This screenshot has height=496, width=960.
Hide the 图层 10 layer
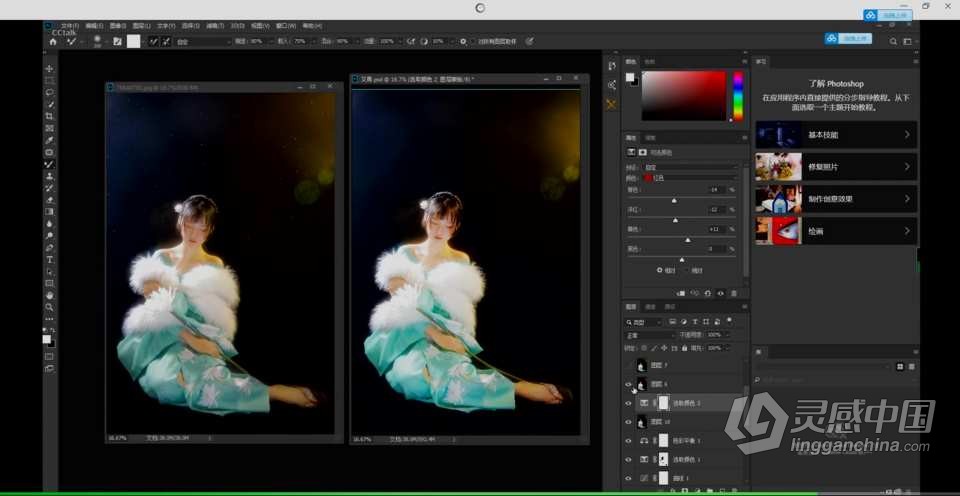pyautogui.click(x=628, y=422)
